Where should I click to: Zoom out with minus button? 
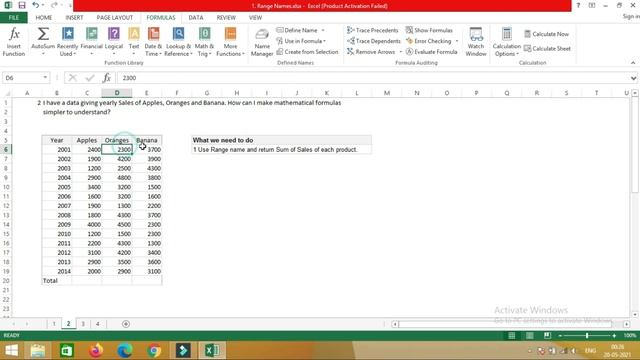[560, 336]
